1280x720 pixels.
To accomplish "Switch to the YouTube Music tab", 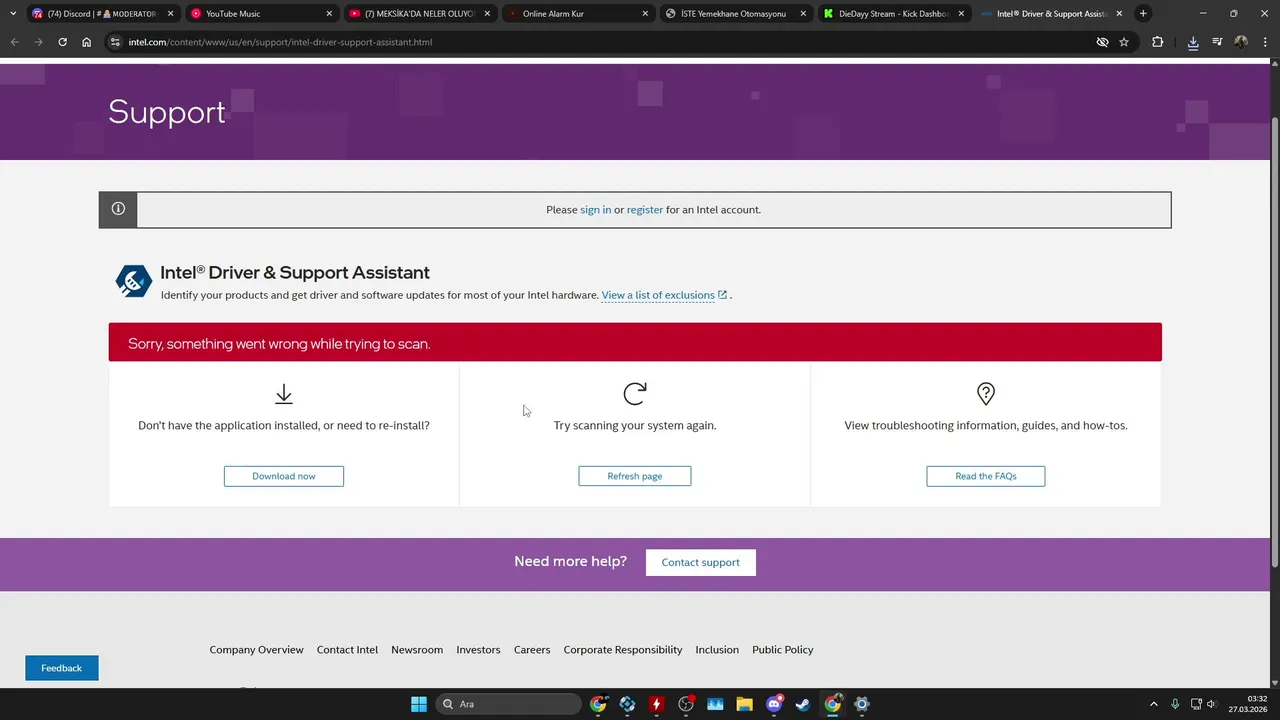I will point(260,14).
